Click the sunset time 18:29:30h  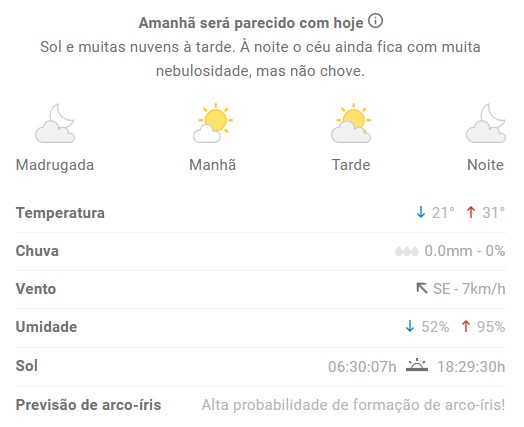(471, 367)
